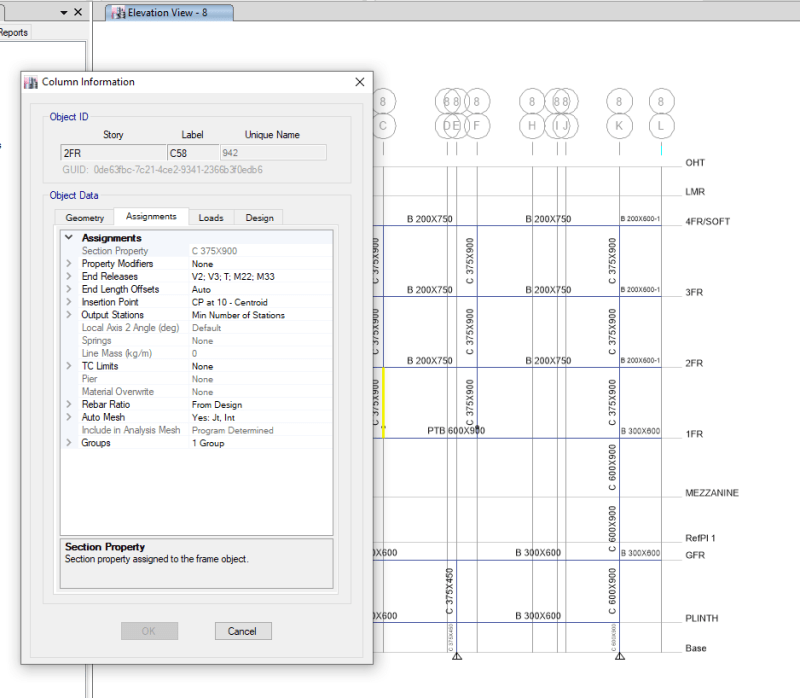This screenshot has width=800, height=698.
Task: Click grid bubble H in elevation view
Action: tap(532, 126)
